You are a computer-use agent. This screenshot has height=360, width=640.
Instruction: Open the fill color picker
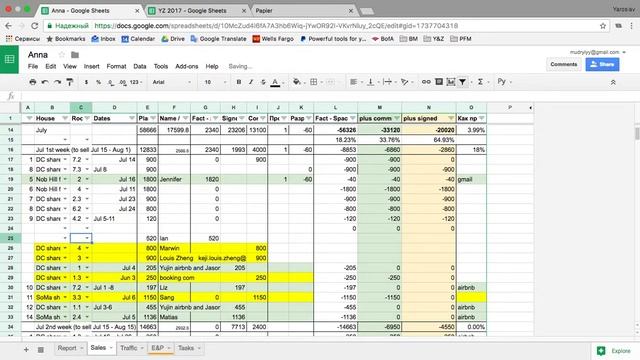pos(297,82)
